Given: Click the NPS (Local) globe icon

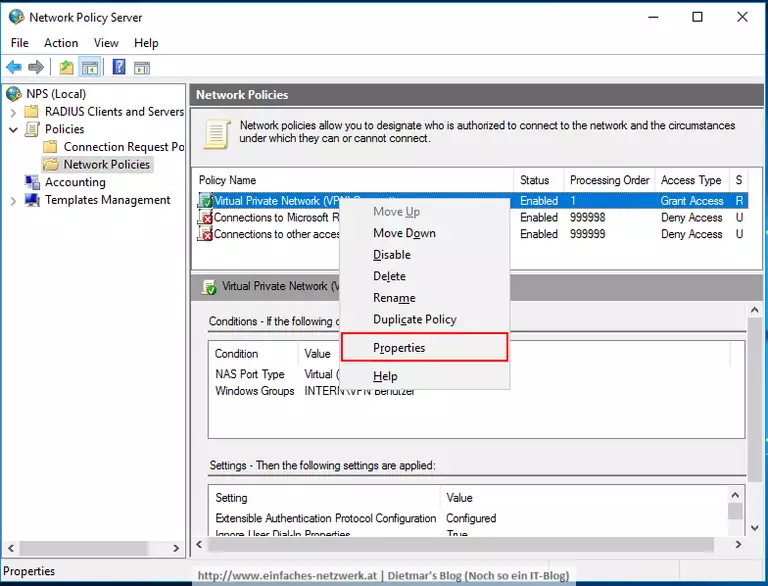Looking at the screenshot, I should [x=14, y=94].
